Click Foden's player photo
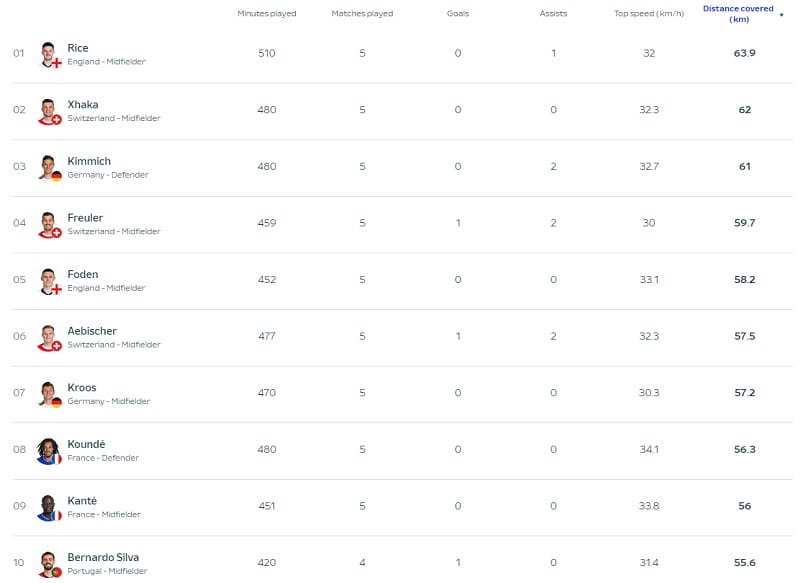Viewport: 800px width, 583px height. [x=48, y=281]
